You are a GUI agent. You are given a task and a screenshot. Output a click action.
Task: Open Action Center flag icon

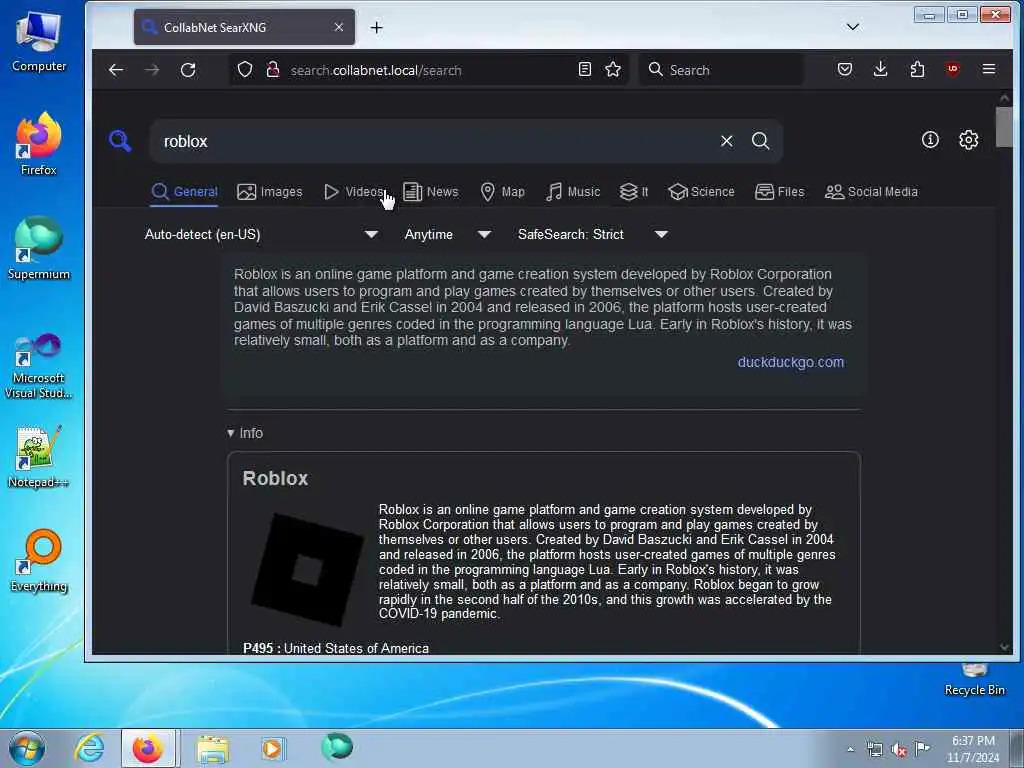(x=922, y=748)
